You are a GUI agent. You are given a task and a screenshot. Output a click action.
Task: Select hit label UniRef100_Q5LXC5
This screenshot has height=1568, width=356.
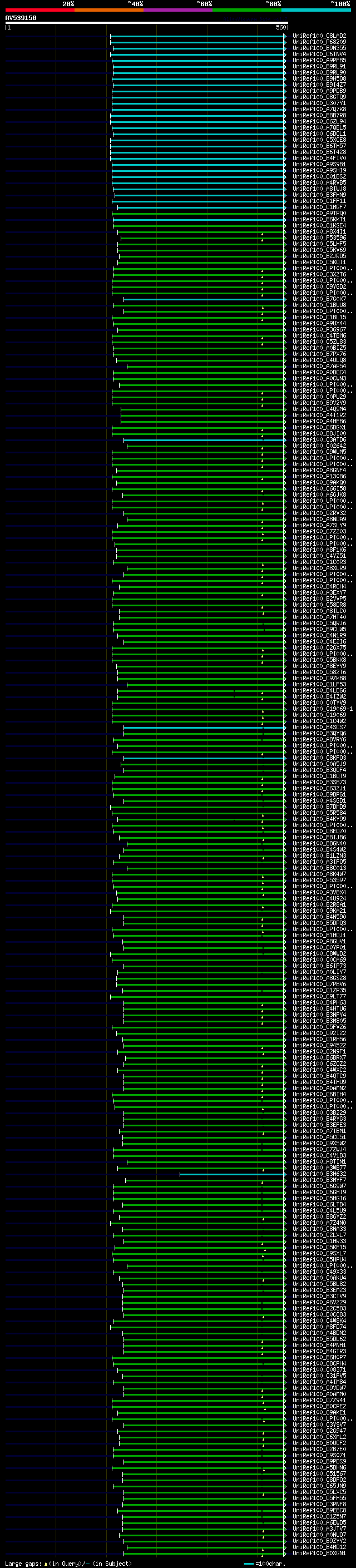pos(319,1492)
